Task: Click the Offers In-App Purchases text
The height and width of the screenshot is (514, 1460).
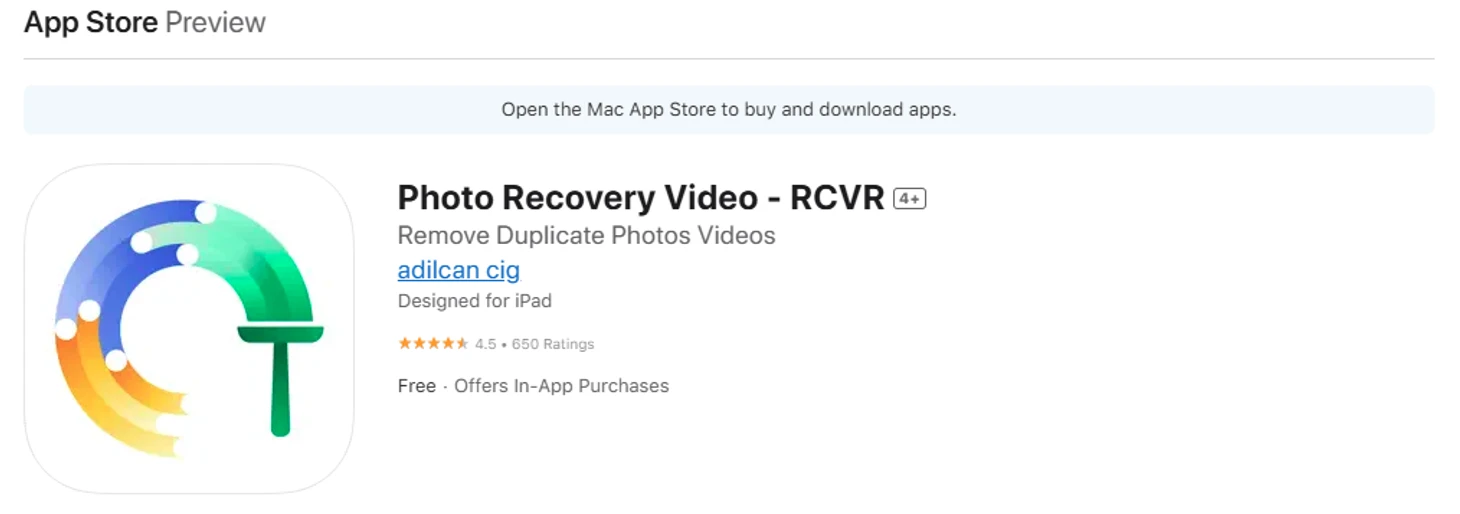Action: pos(562,386)
